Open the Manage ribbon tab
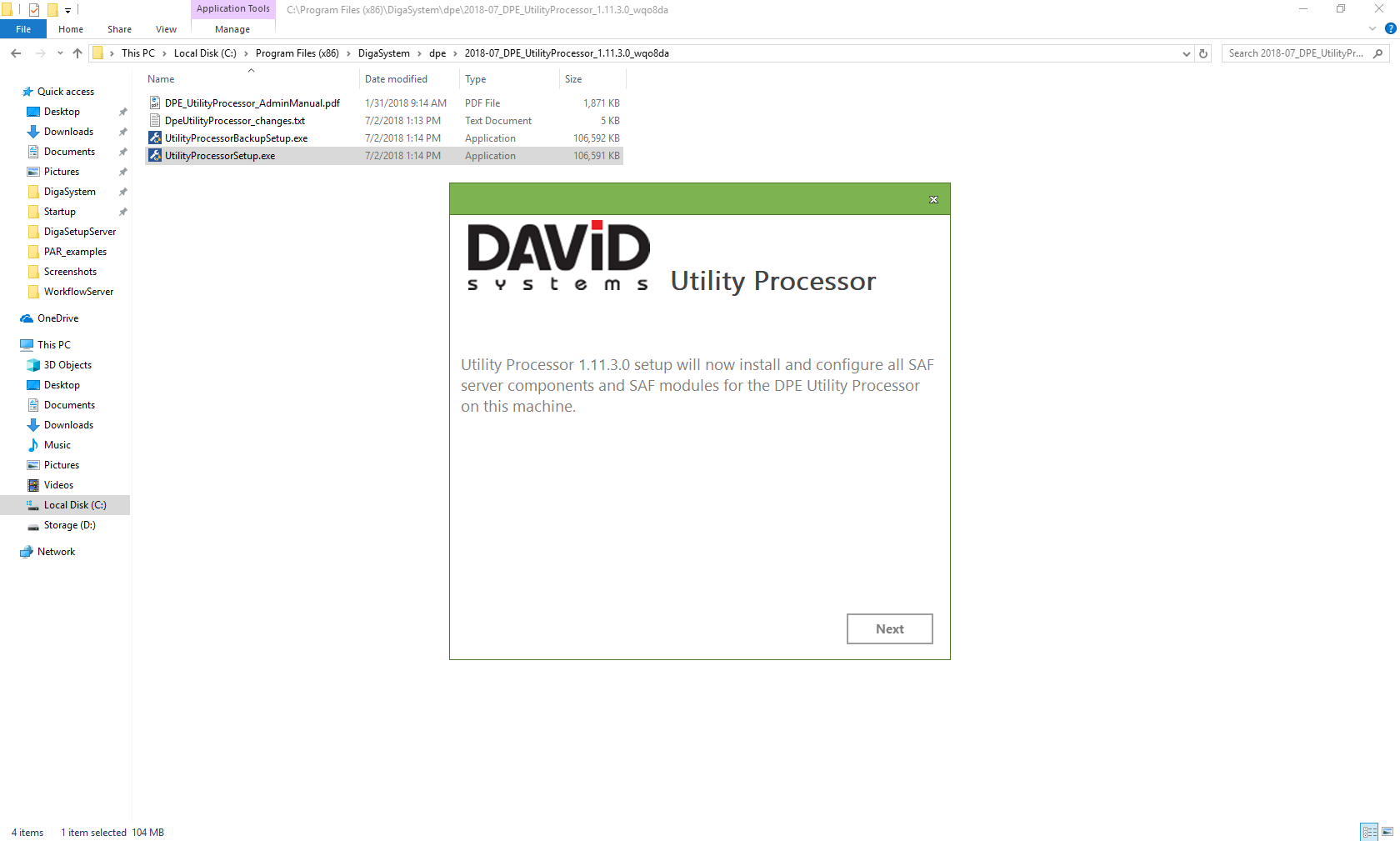The image size is (1400, 841). click(232, 29)
